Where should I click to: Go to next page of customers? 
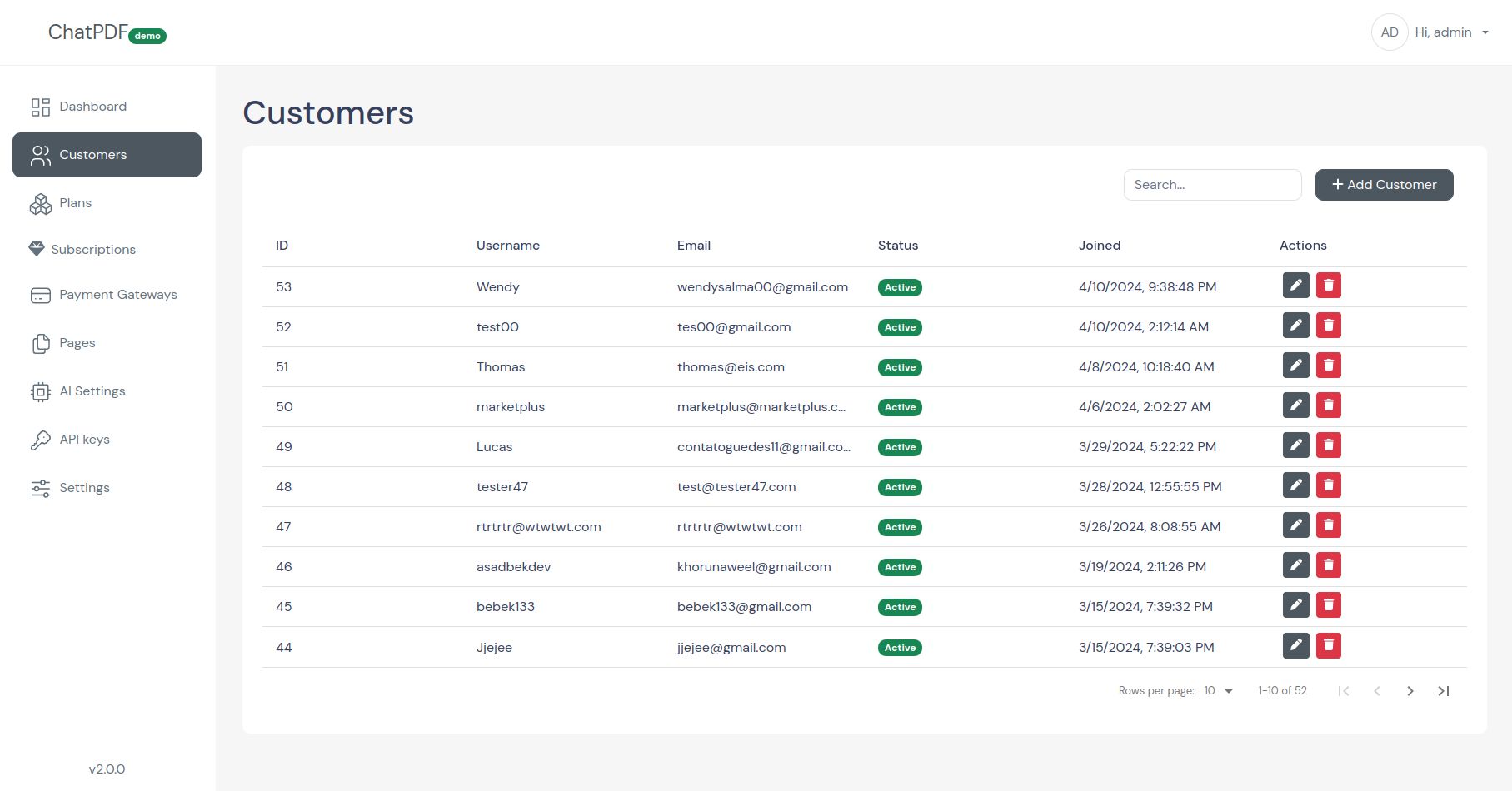[x=1410, y=691]
